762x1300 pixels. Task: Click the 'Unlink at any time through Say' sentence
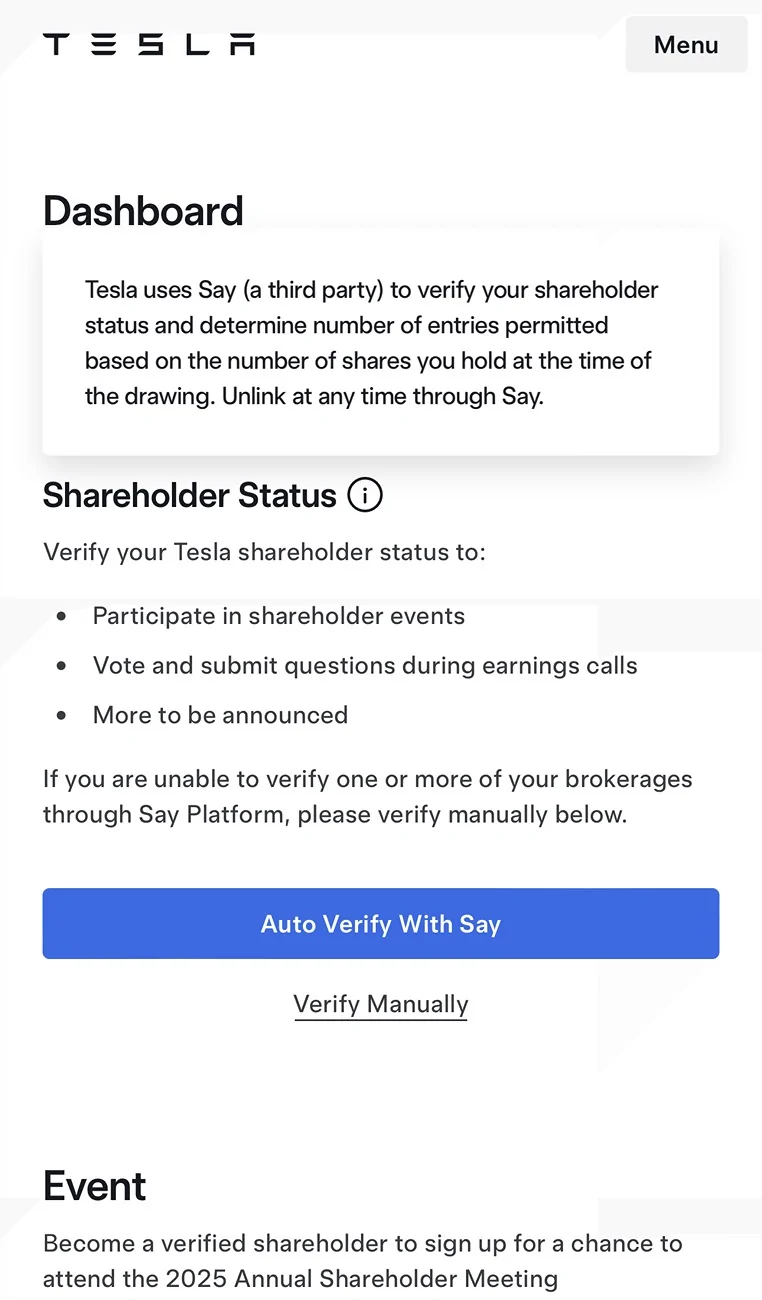click(382, 396)
